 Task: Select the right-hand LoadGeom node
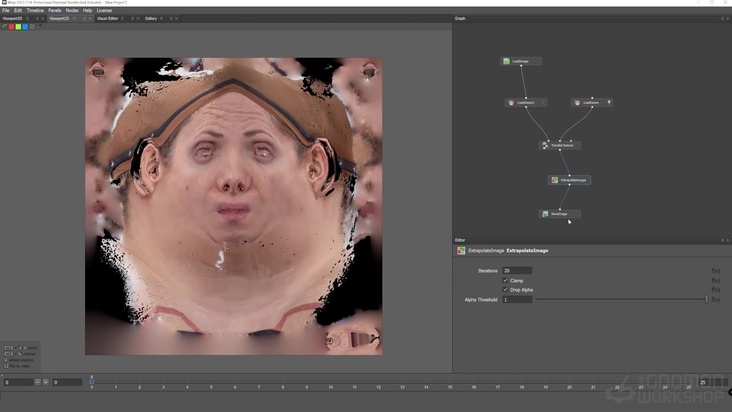[591, 103]
